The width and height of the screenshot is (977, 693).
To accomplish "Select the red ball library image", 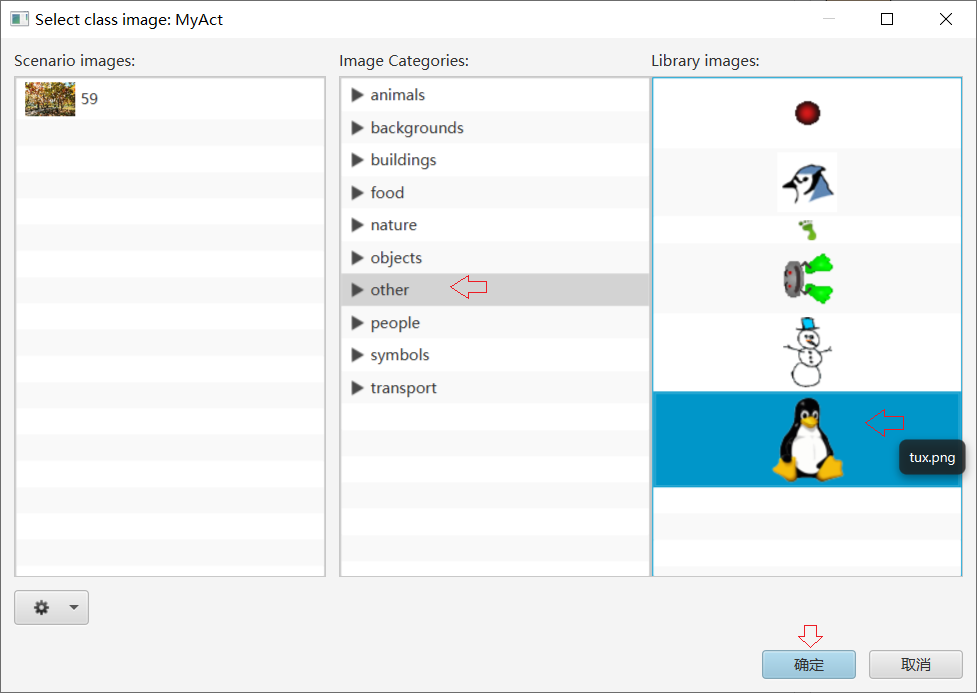I will tap(806, 113).
